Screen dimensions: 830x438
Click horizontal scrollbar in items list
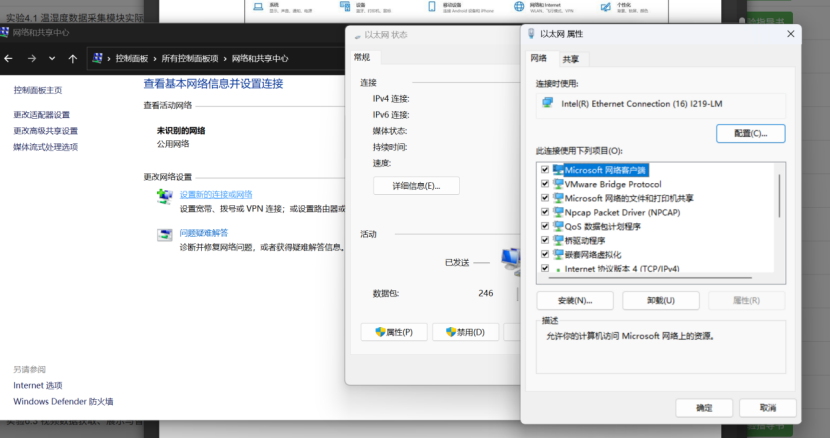click(x=649, y=277)
